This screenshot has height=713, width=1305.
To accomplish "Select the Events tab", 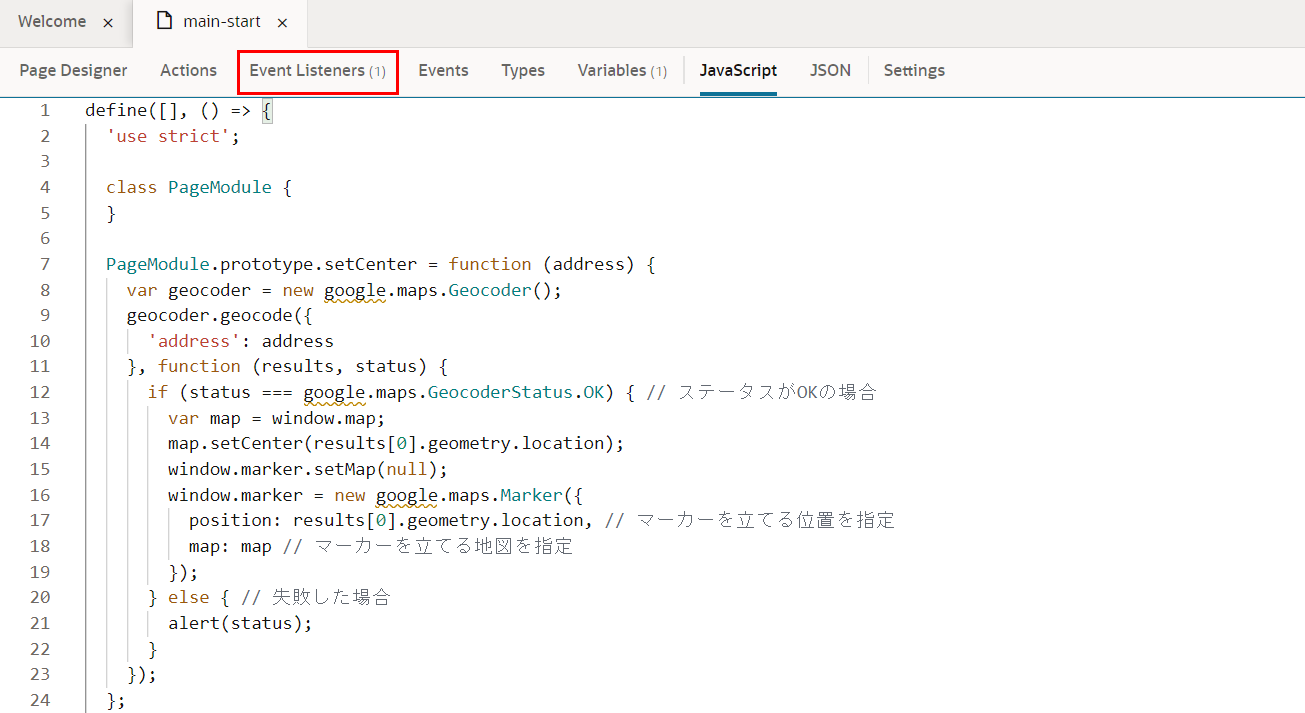I will 443,70.
